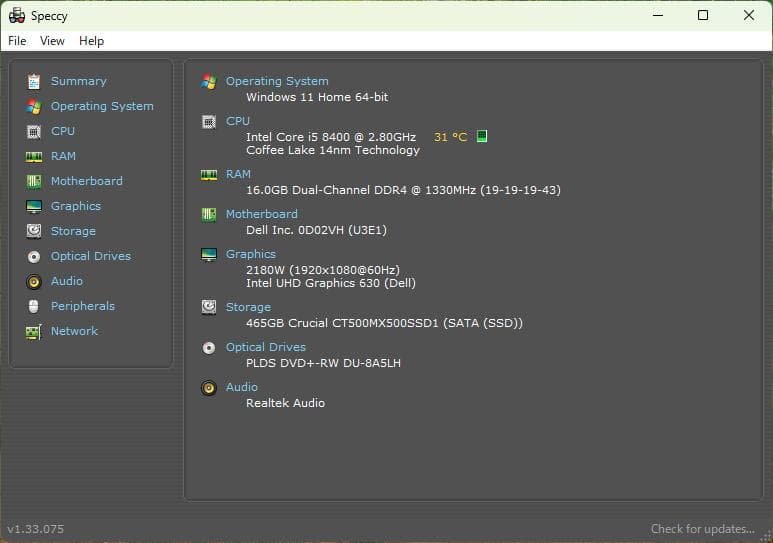The height and width of the screenshot is (543, 773).
Task: Click the resize grip in window corner
Action: [x=767, y=536]
